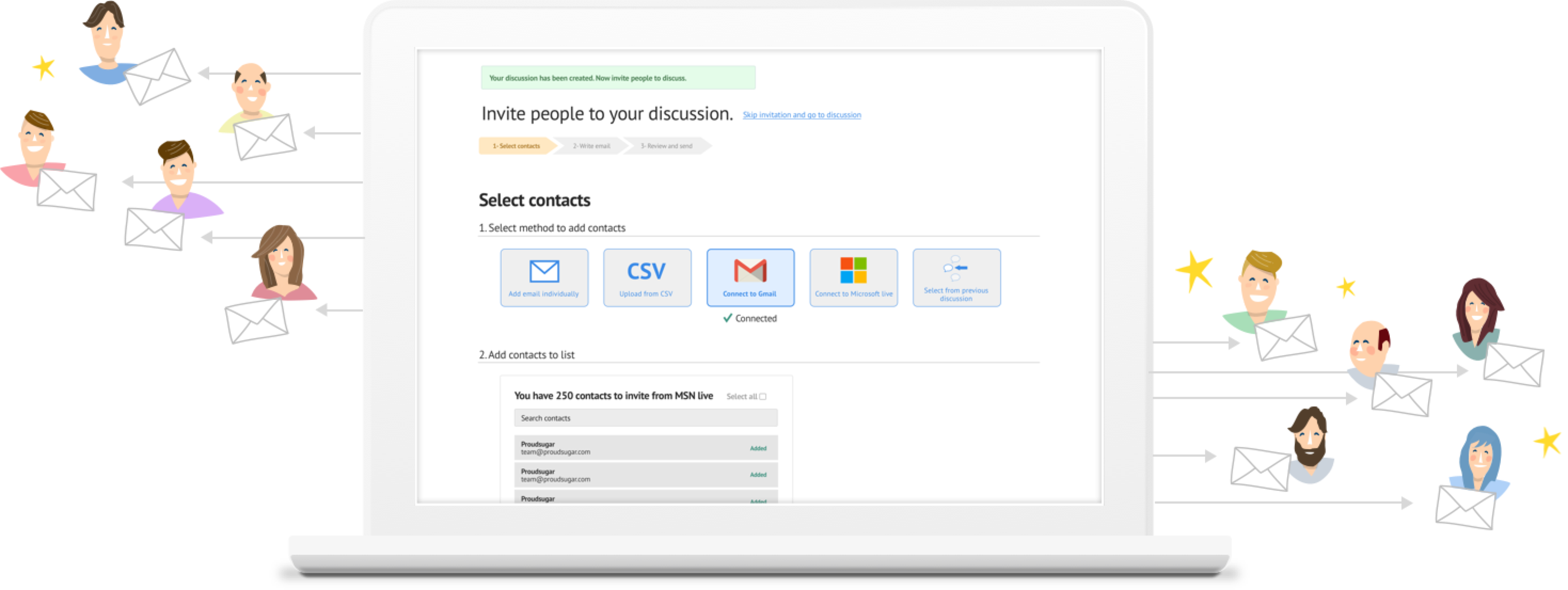Click the Added status in second Proudsugar row
The width and height of the screenshot is (1568, 590).
[758, 475]
